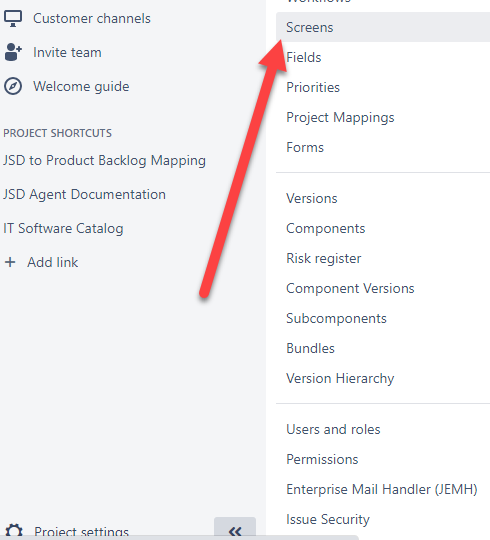This screenshot has height=540, width=490.
Task: Open Users and roles settings
Action: [x=333, y=429]
